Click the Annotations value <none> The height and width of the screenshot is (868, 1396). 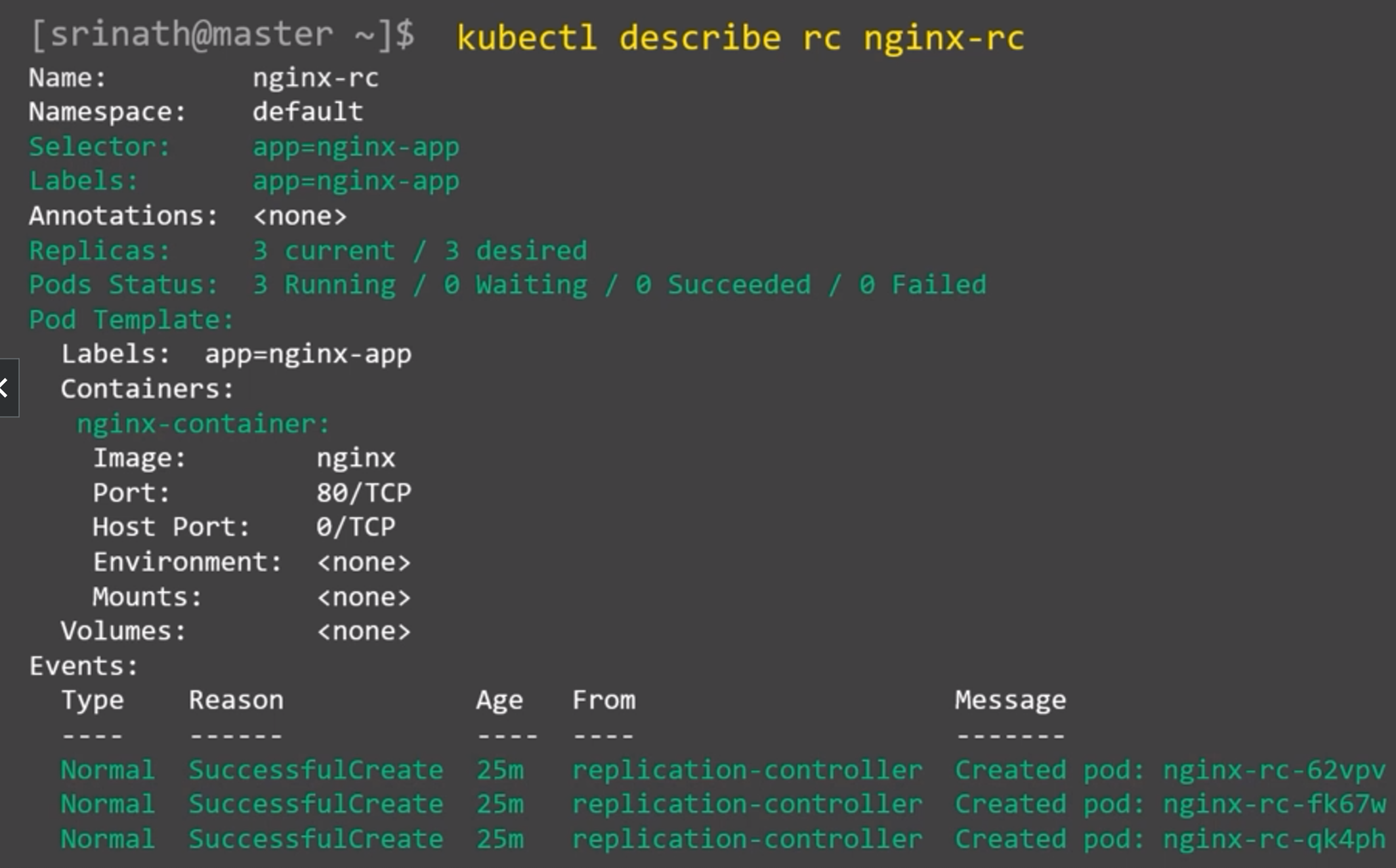299,216
